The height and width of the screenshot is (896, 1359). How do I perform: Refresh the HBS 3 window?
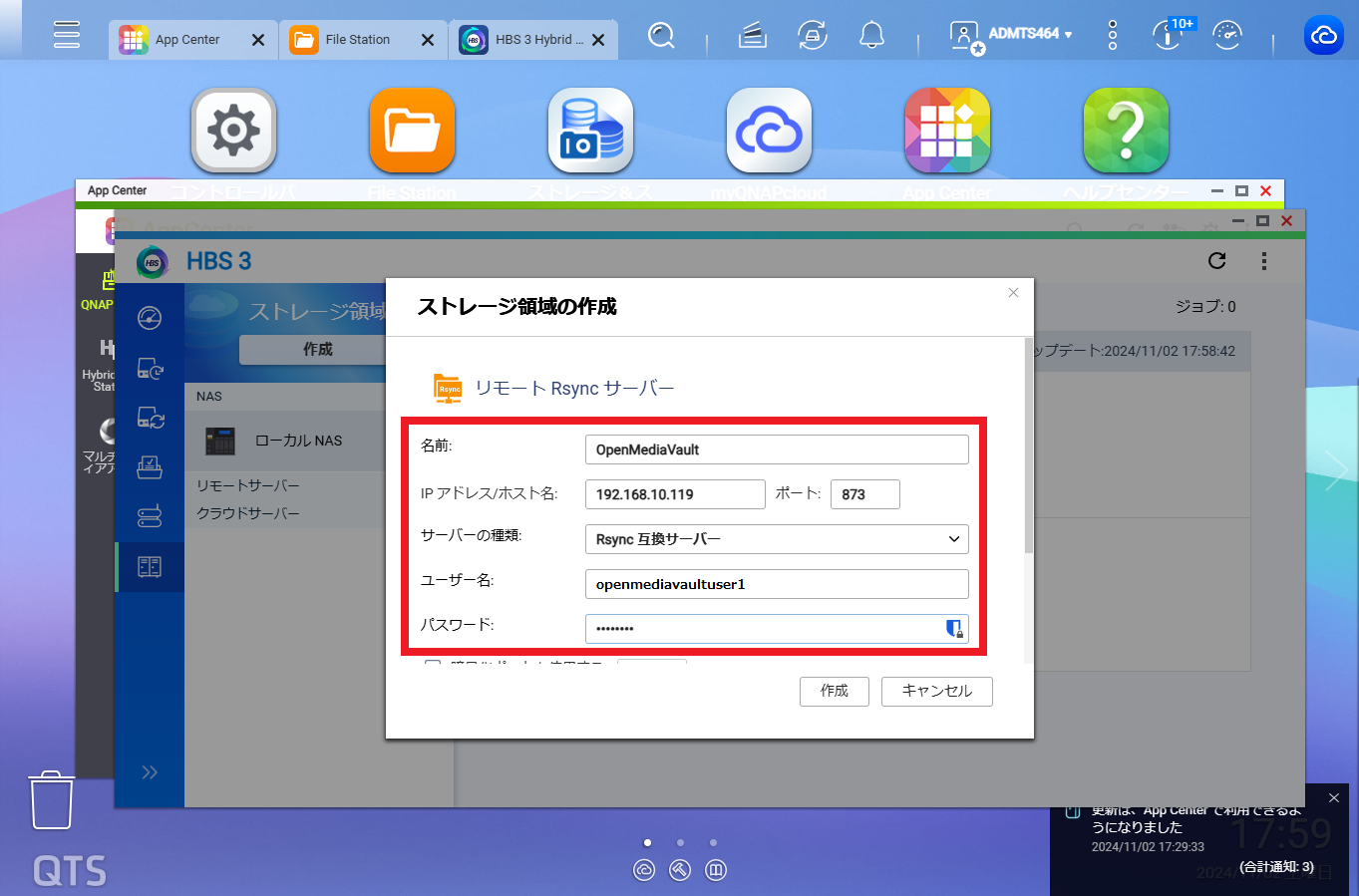click(1216, 261)
